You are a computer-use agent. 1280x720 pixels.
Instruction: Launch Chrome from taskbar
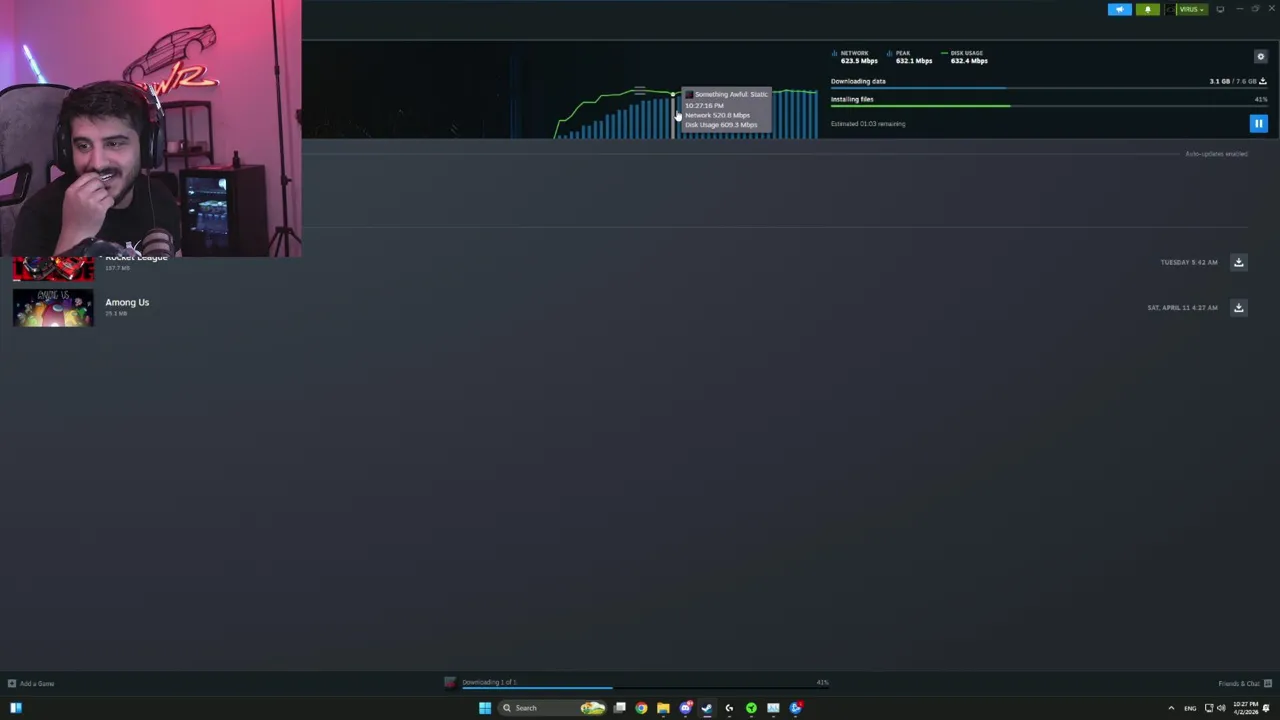point(641,708)
